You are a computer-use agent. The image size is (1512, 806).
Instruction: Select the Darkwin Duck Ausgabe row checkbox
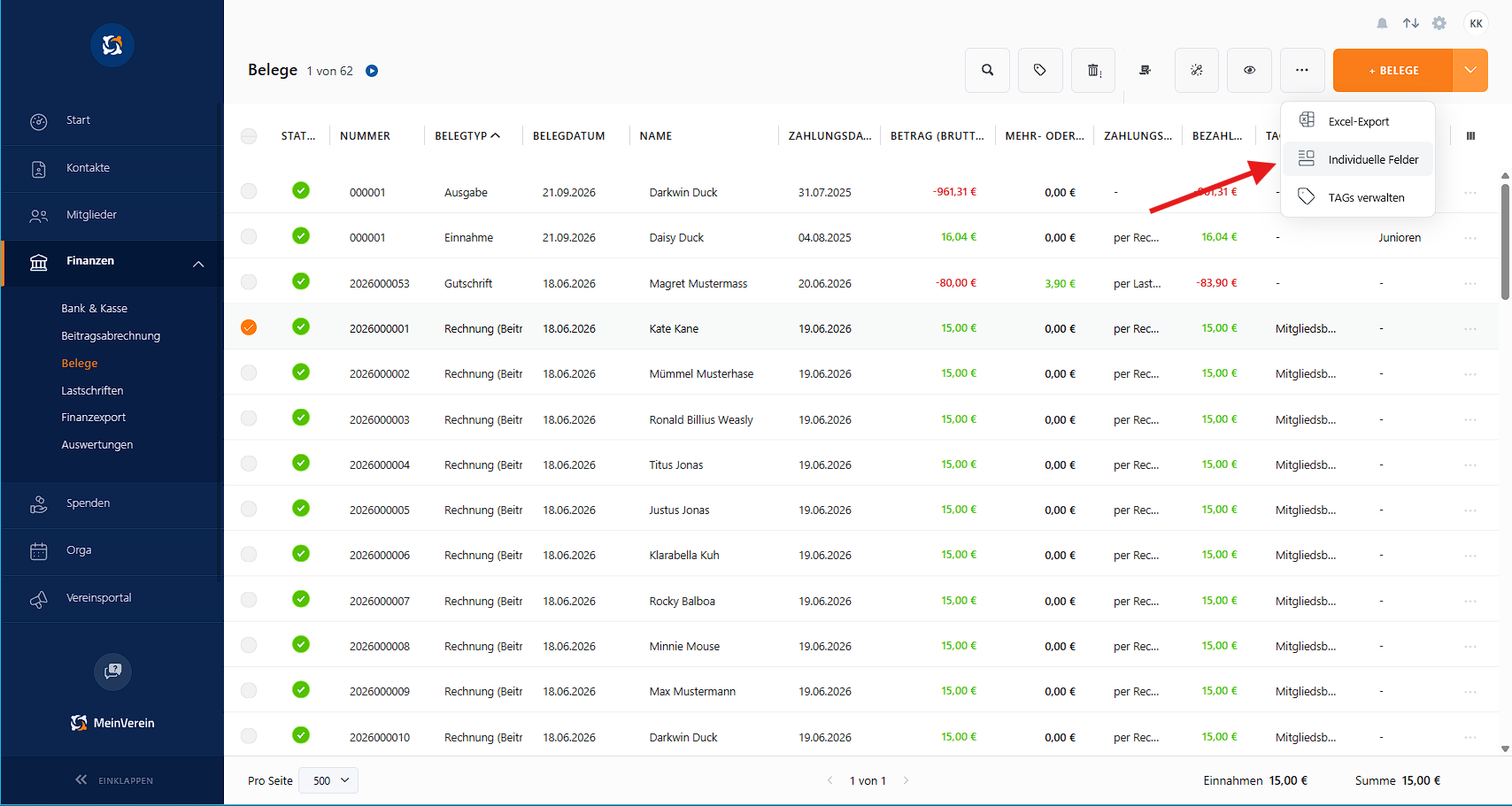click(x=249, y=191)
